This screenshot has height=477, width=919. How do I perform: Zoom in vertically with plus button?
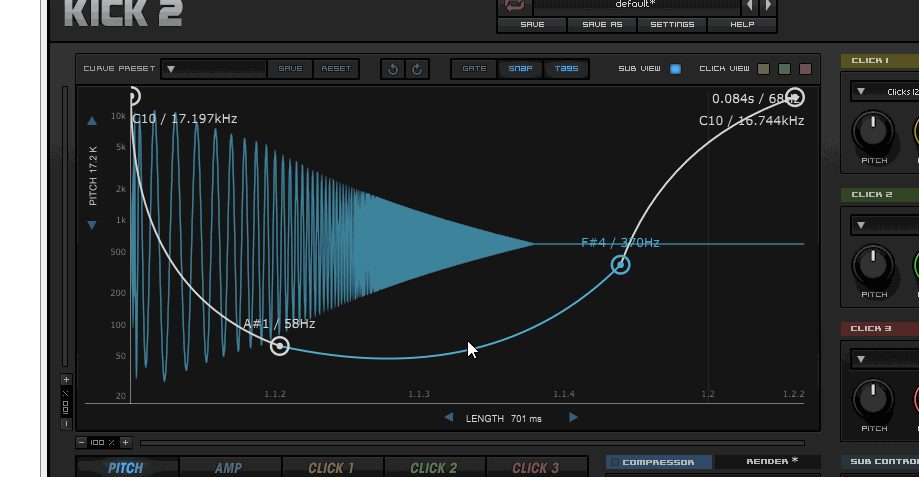[66, 380]
